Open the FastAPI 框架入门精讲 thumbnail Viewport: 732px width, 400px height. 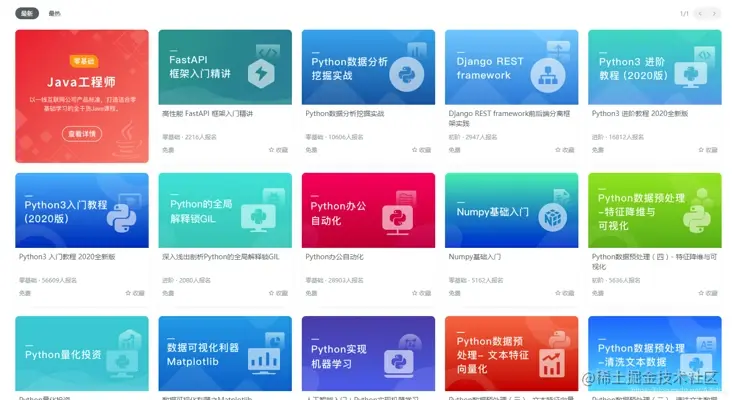pyautogui.click(x=225, y=67)
